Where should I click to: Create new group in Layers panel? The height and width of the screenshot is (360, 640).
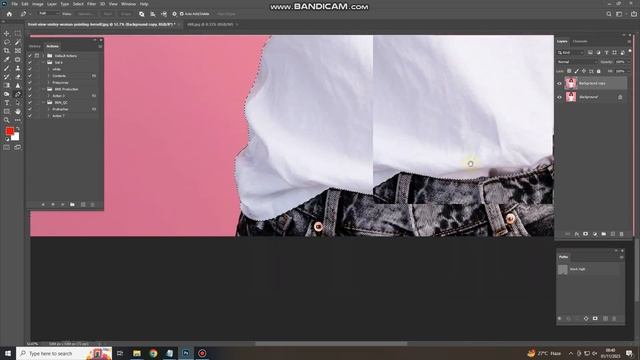604,234
